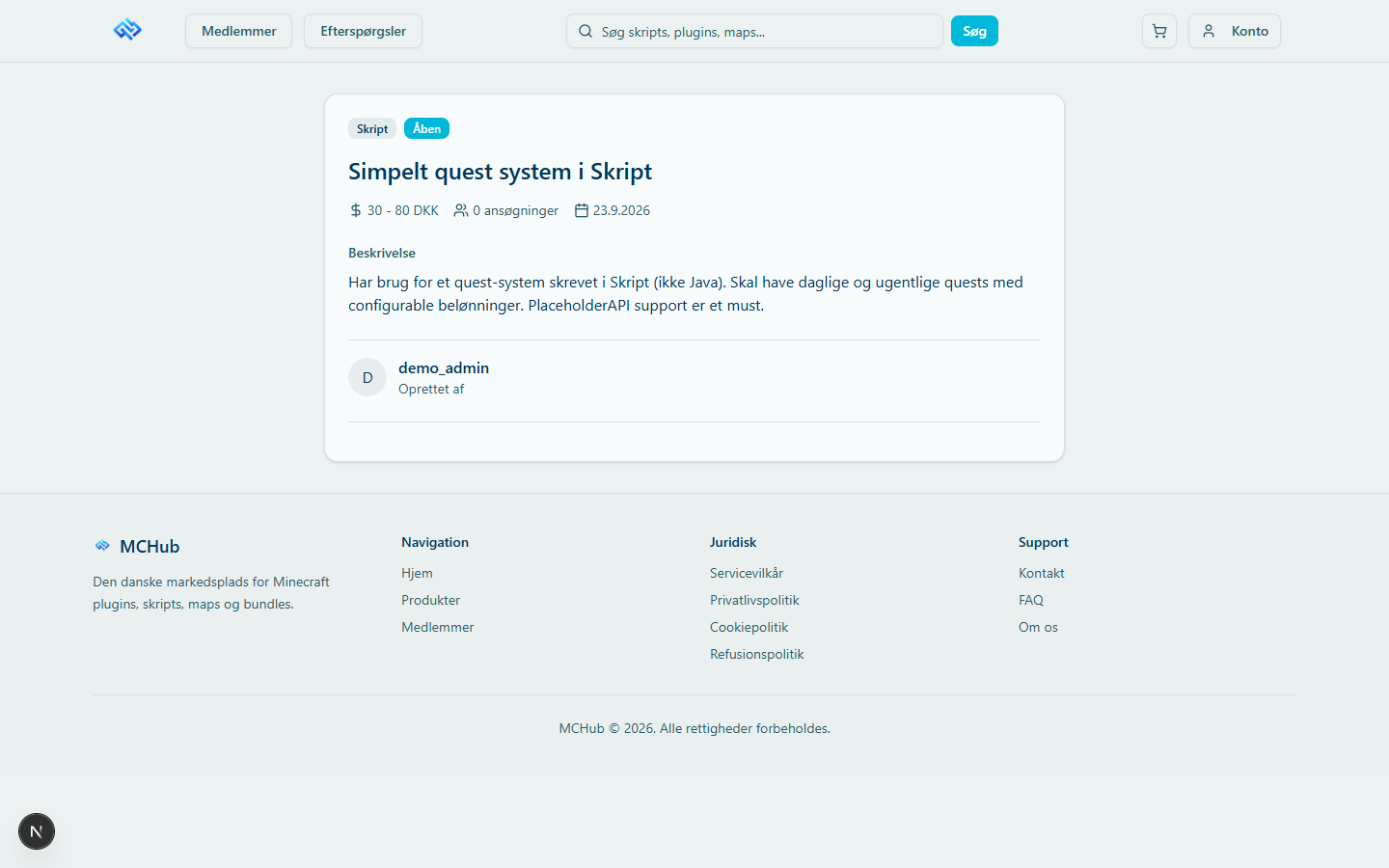1389x868 pixels.
Task: Open the Om os page
Action: point(1038,627)
